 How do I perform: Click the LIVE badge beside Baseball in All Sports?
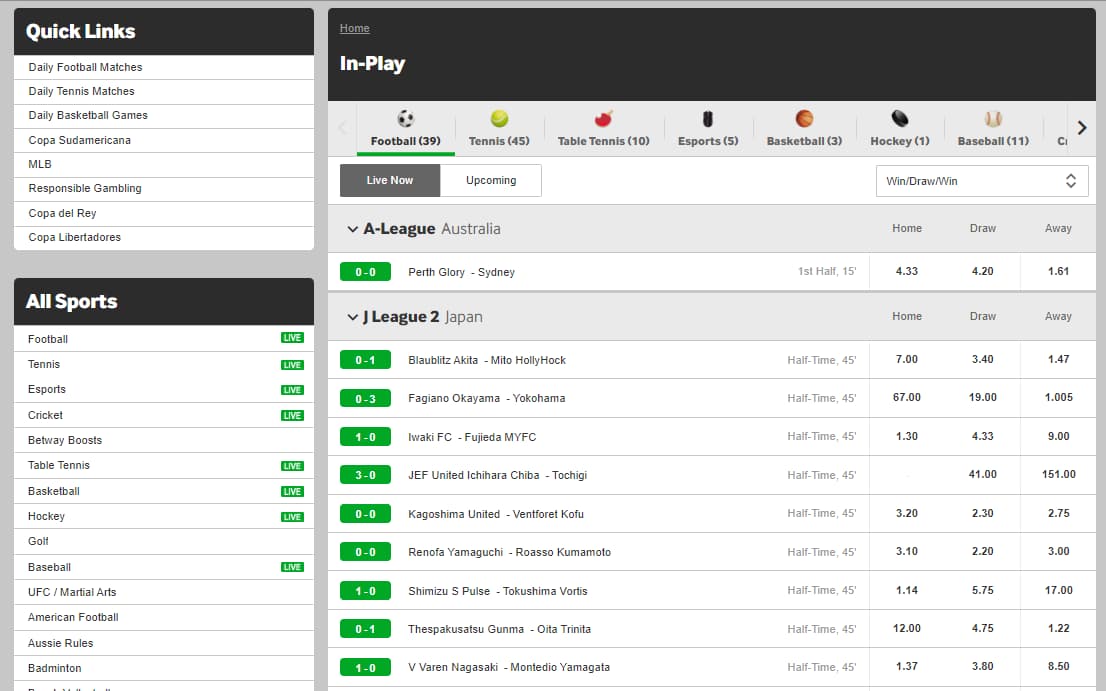point(292,567)
